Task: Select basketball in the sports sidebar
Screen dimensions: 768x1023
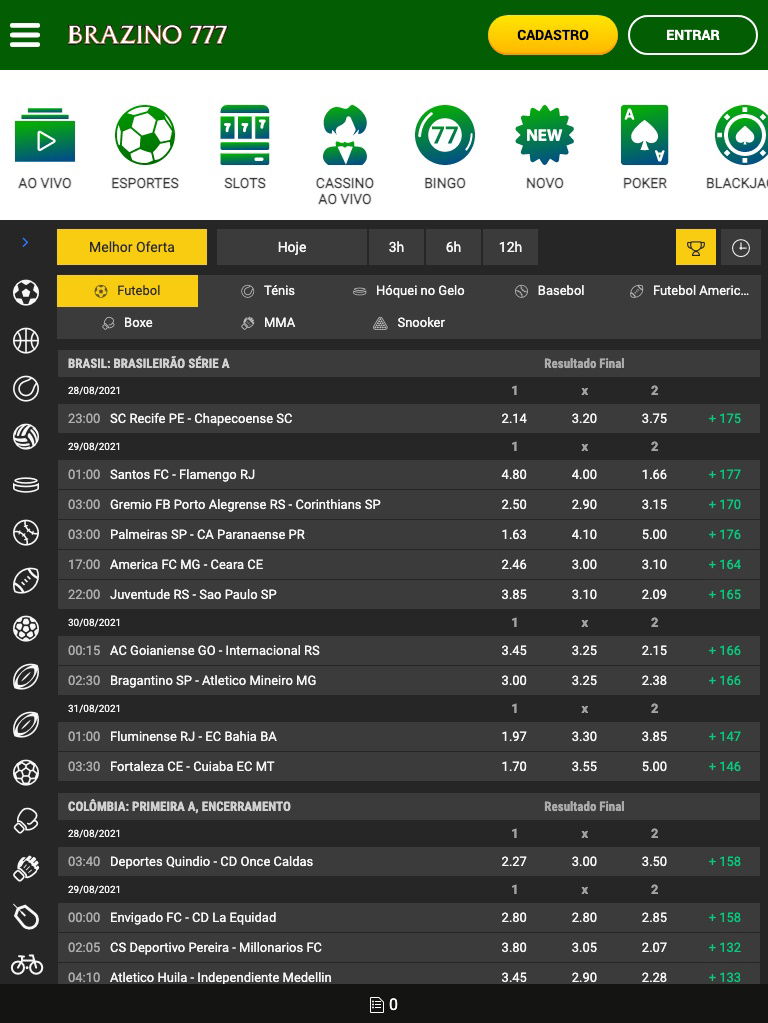Action: tap(26, 341)
